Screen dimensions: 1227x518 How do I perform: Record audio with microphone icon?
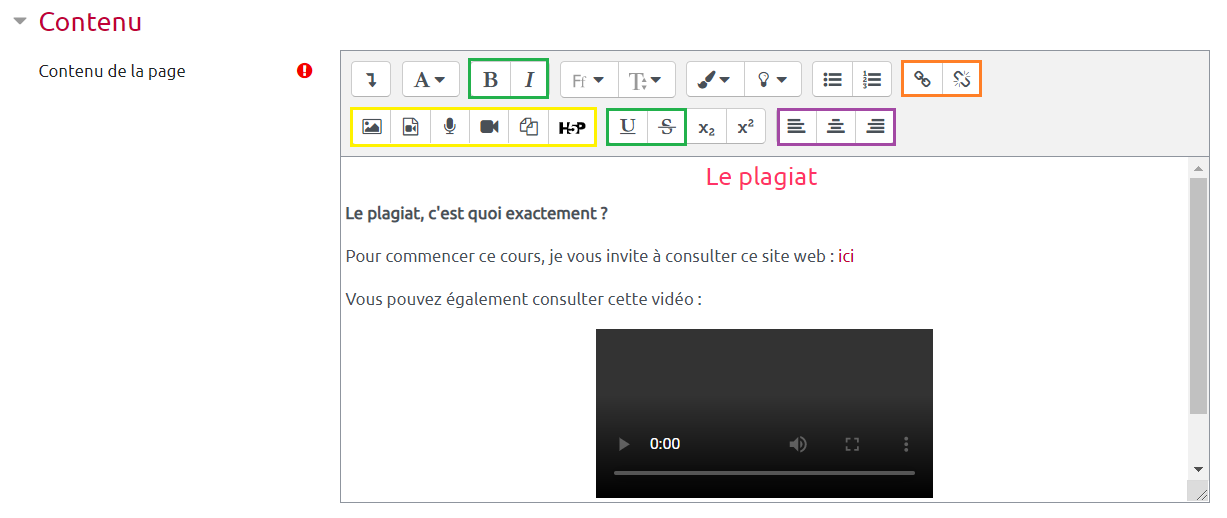click(450, 127)
